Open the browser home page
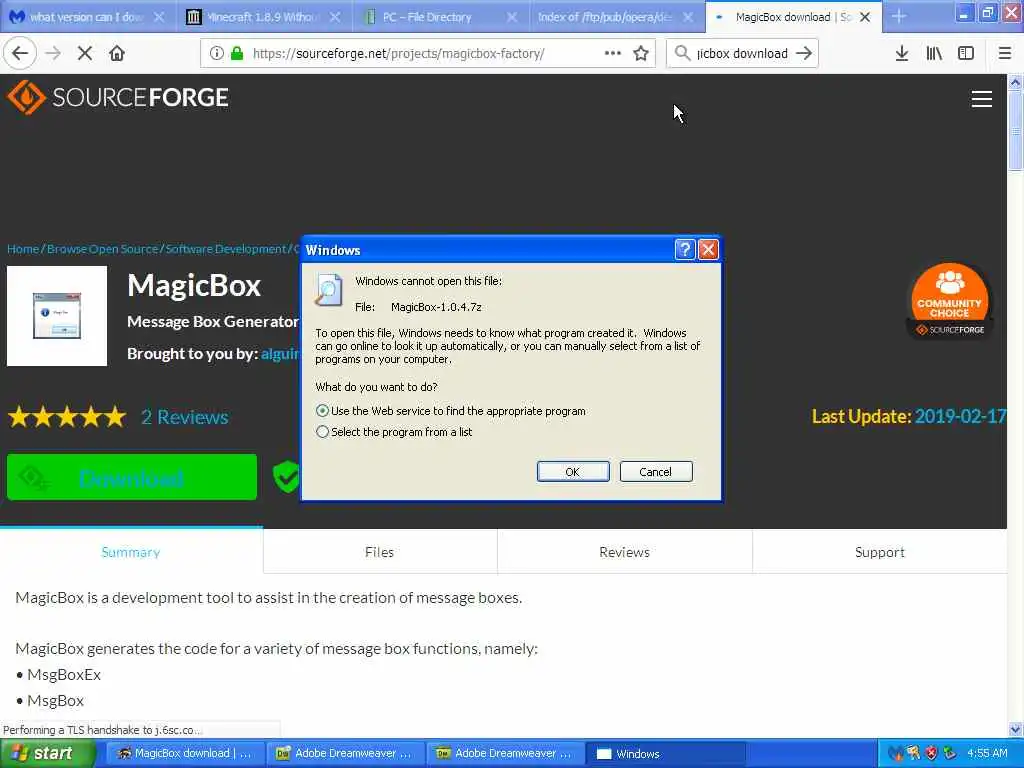This screenshot has height=768, width=1024. point(117,54)
